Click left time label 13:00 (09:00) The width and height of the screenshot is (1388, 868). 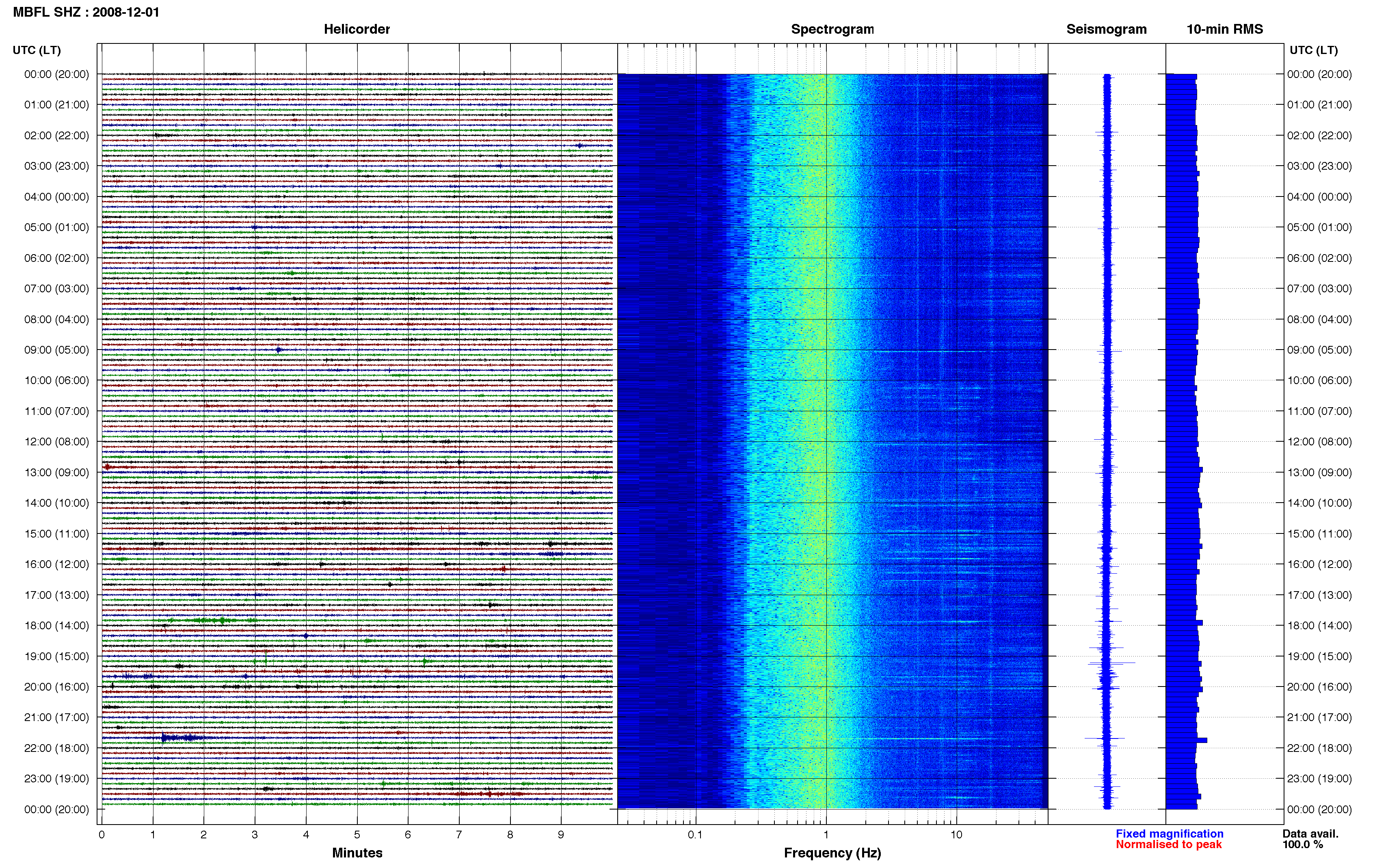coord(56,473)
